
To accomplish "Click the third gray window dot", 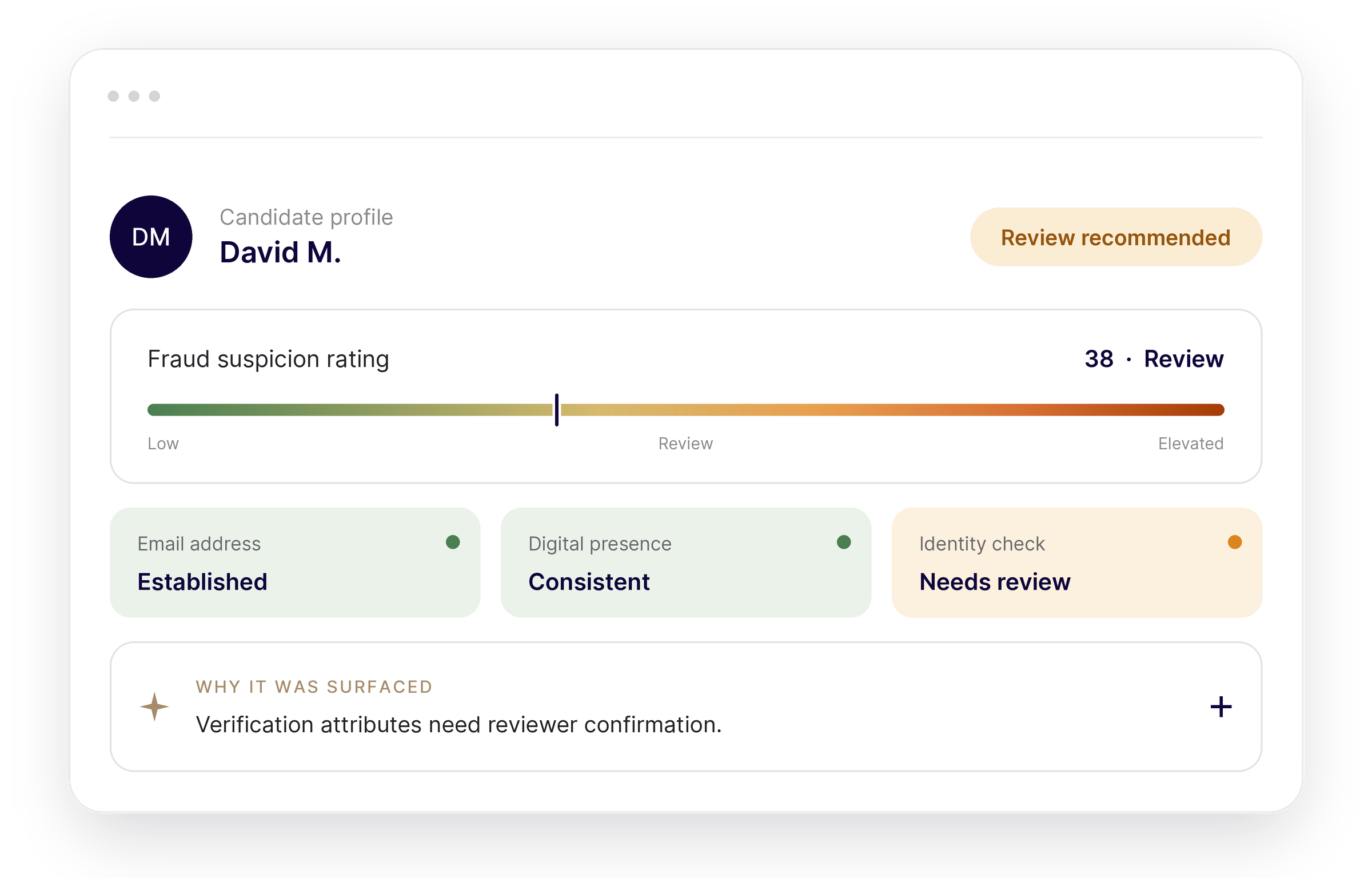I will (154, 96).
